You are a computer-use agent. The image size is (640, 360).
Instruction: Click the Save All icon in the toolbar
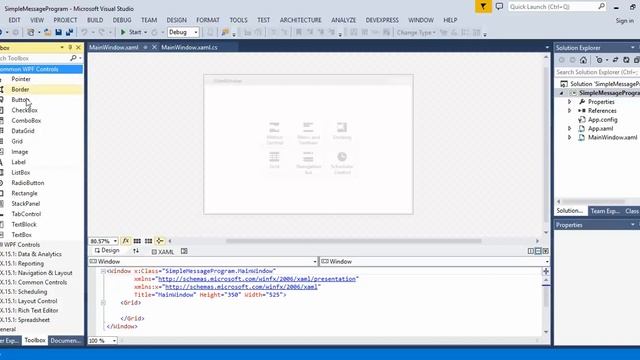tap(69, 32)
